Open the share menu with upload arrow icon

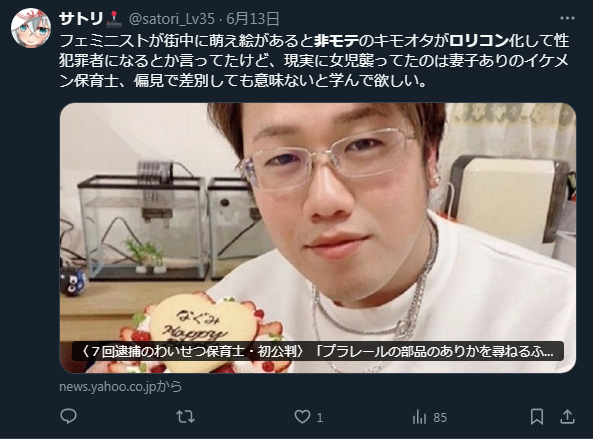567,417
